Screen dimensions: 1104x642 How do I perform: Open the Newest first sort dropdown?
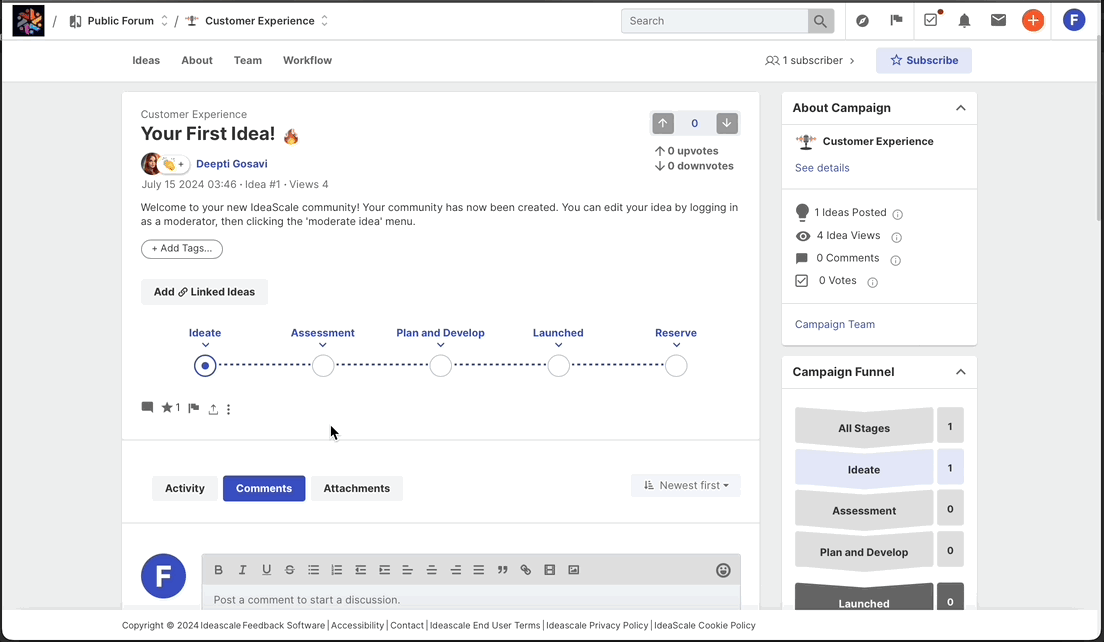pos(686,484)
